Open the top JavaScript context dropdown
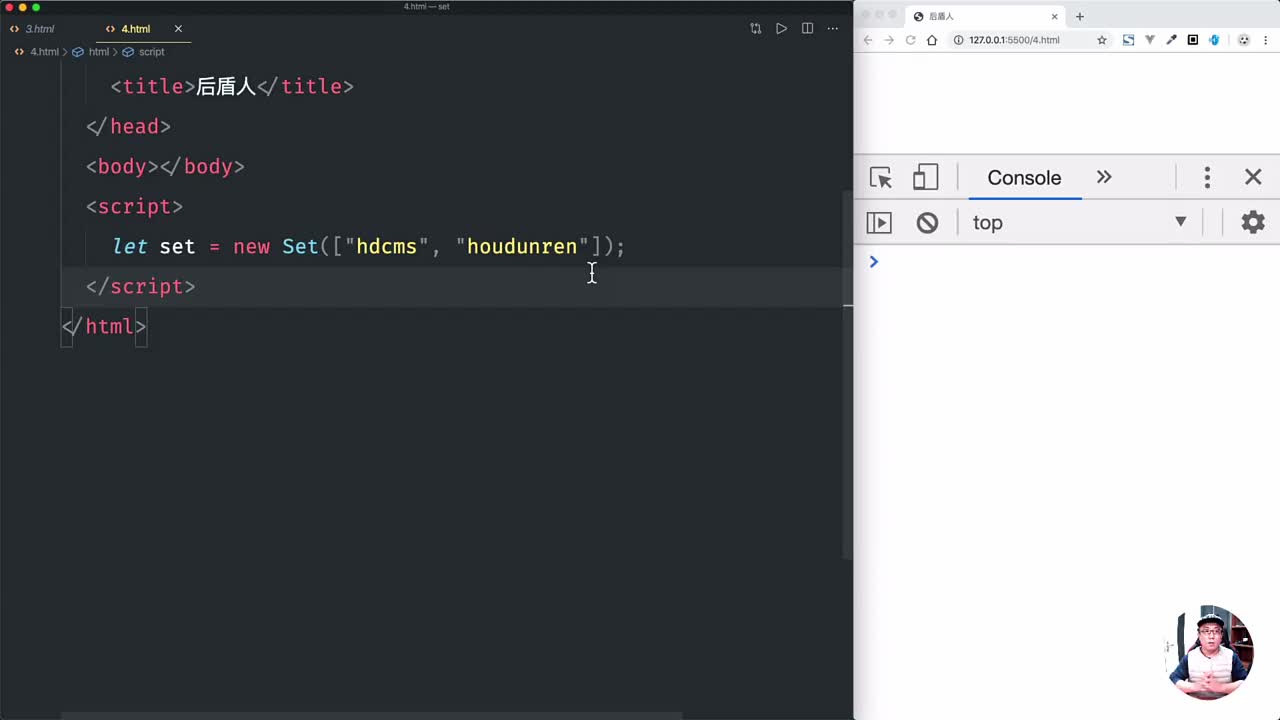Screen dimensions: 1280x720 1081,222
